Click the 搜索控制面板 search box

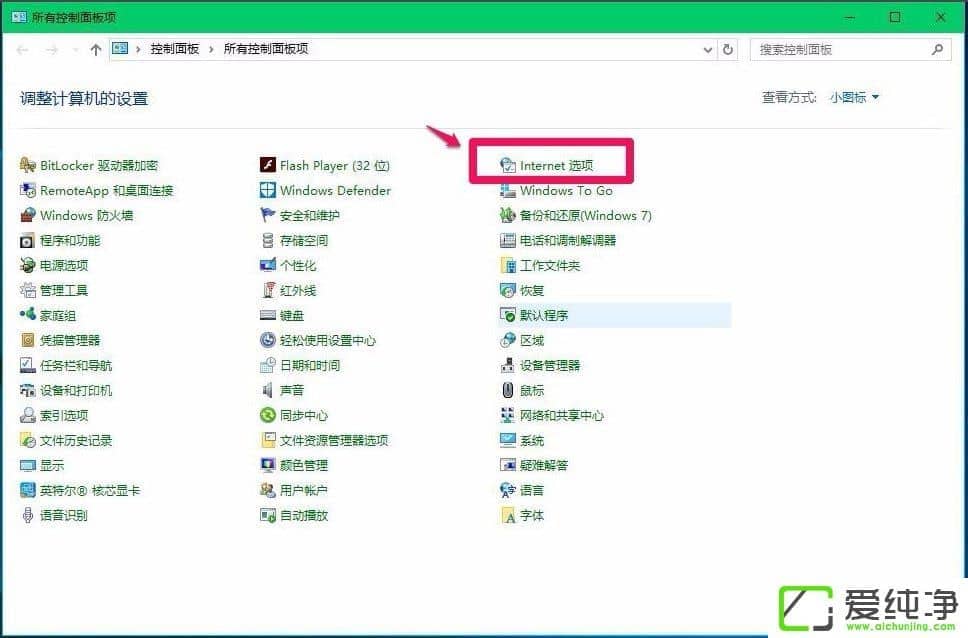840,49
